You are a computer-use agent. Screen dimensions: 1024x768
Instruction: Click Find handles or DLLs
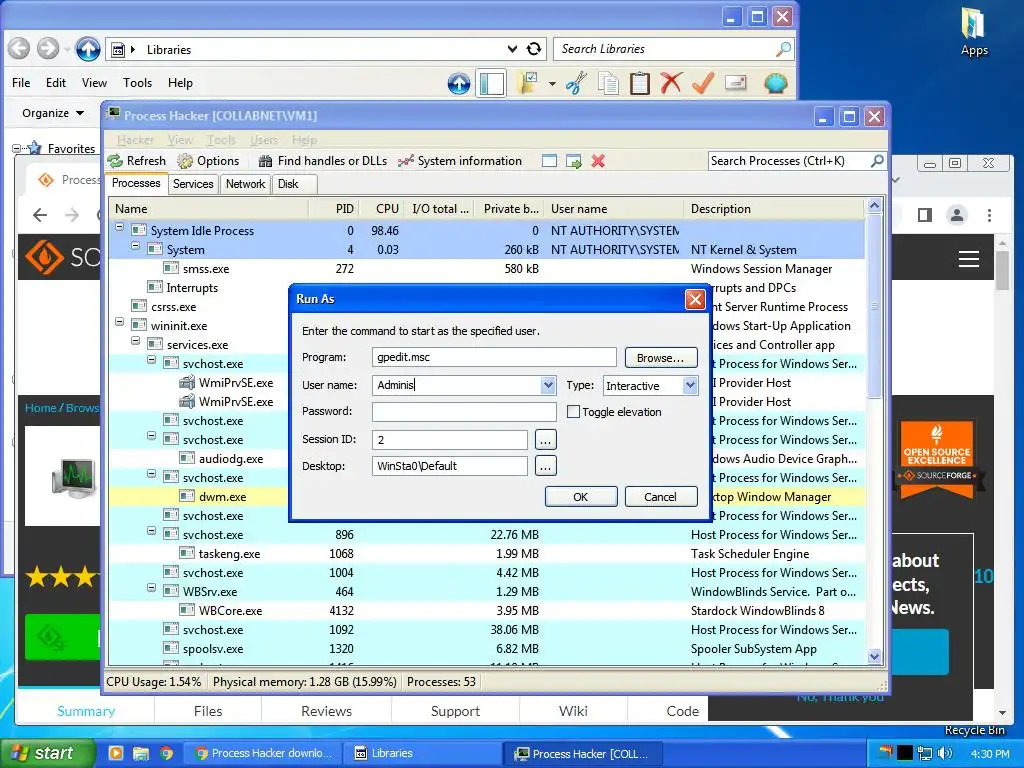point(323,161)
